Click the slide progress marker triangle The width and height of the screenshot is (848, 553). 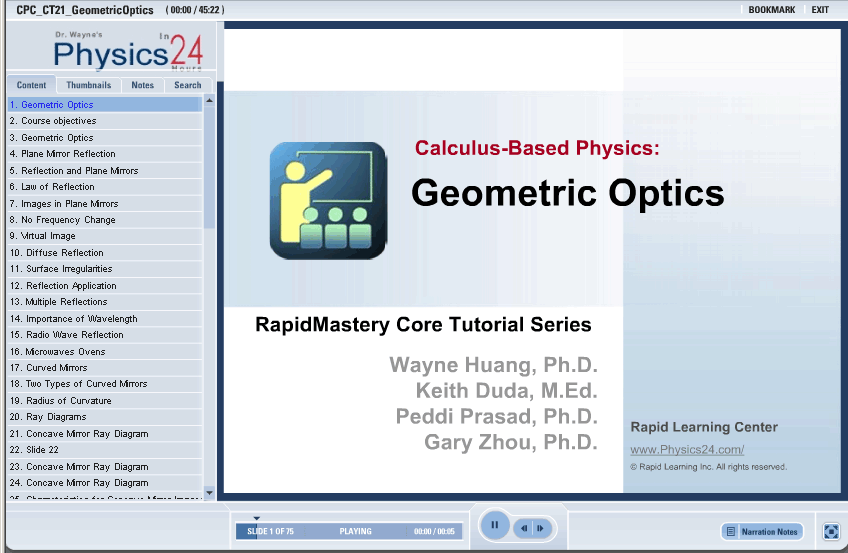[256, 519]
